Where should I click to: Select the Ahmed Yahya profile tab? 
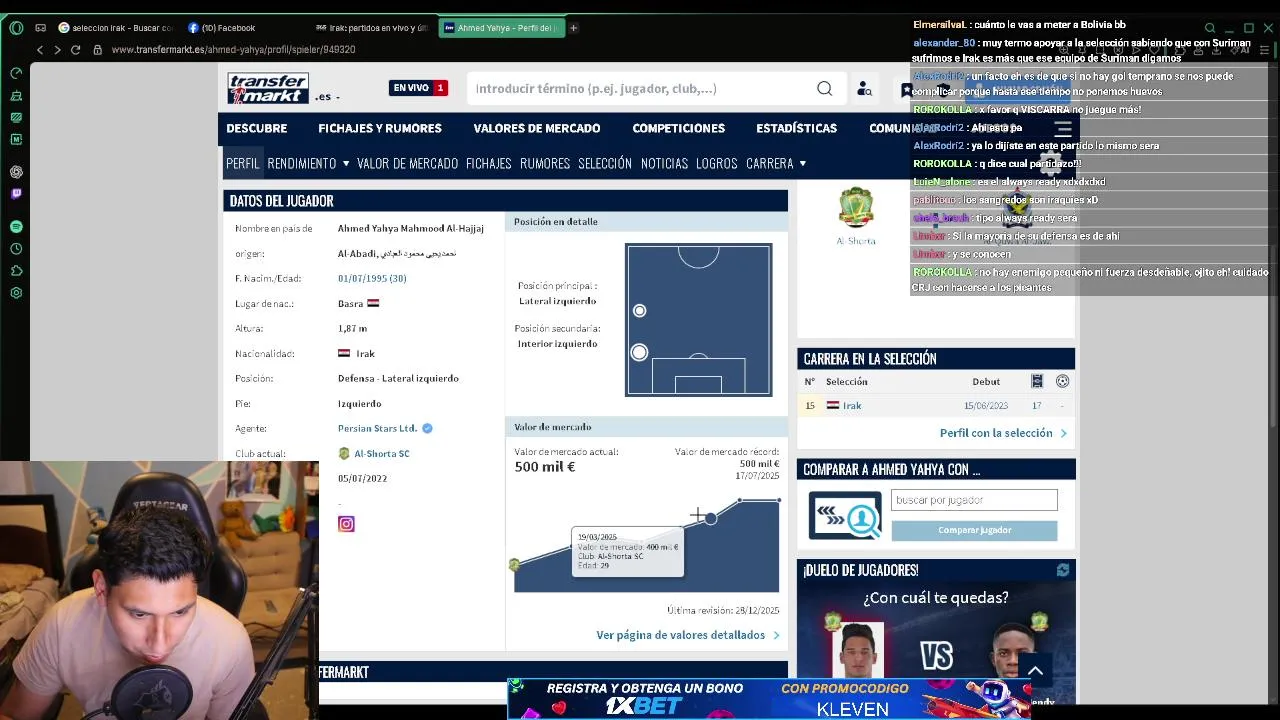click(x=500, y=28)
